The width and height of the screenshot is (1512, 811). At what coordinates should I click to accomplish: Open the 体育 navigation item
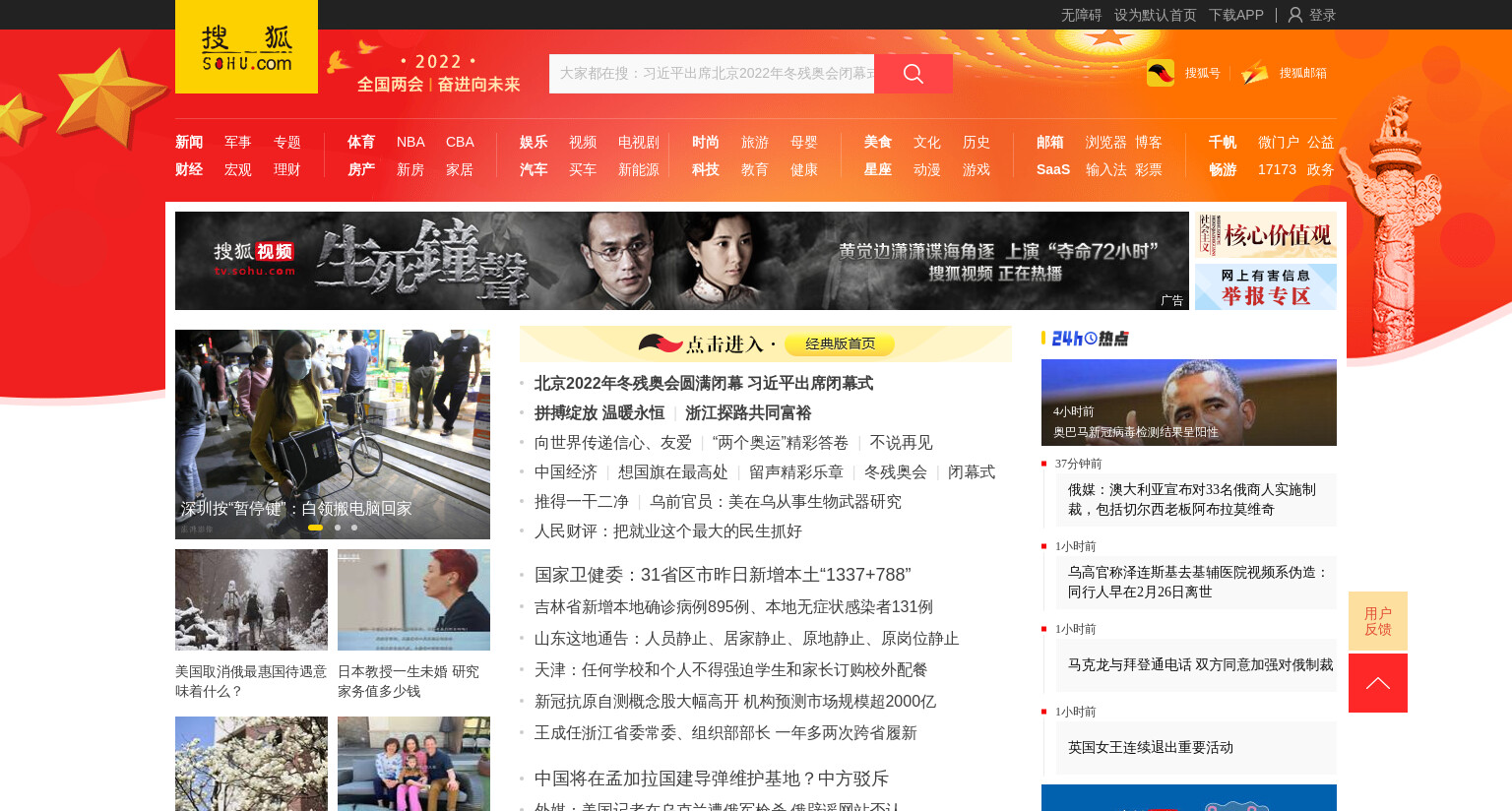click(x=361, y=142)
